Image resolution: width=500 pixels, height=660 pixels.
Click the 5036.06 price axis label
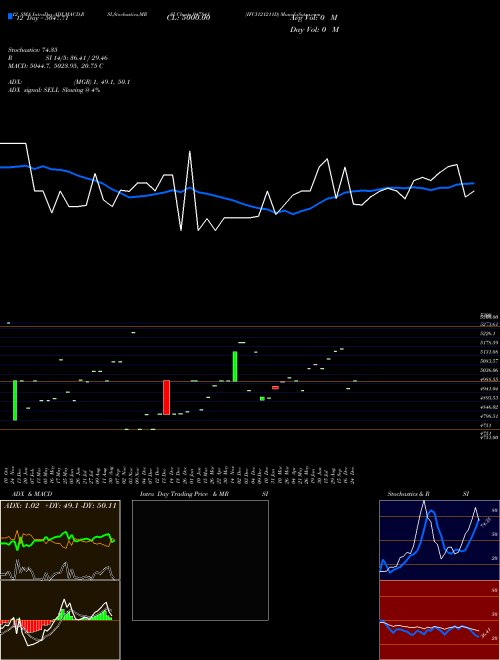[489, 370]
